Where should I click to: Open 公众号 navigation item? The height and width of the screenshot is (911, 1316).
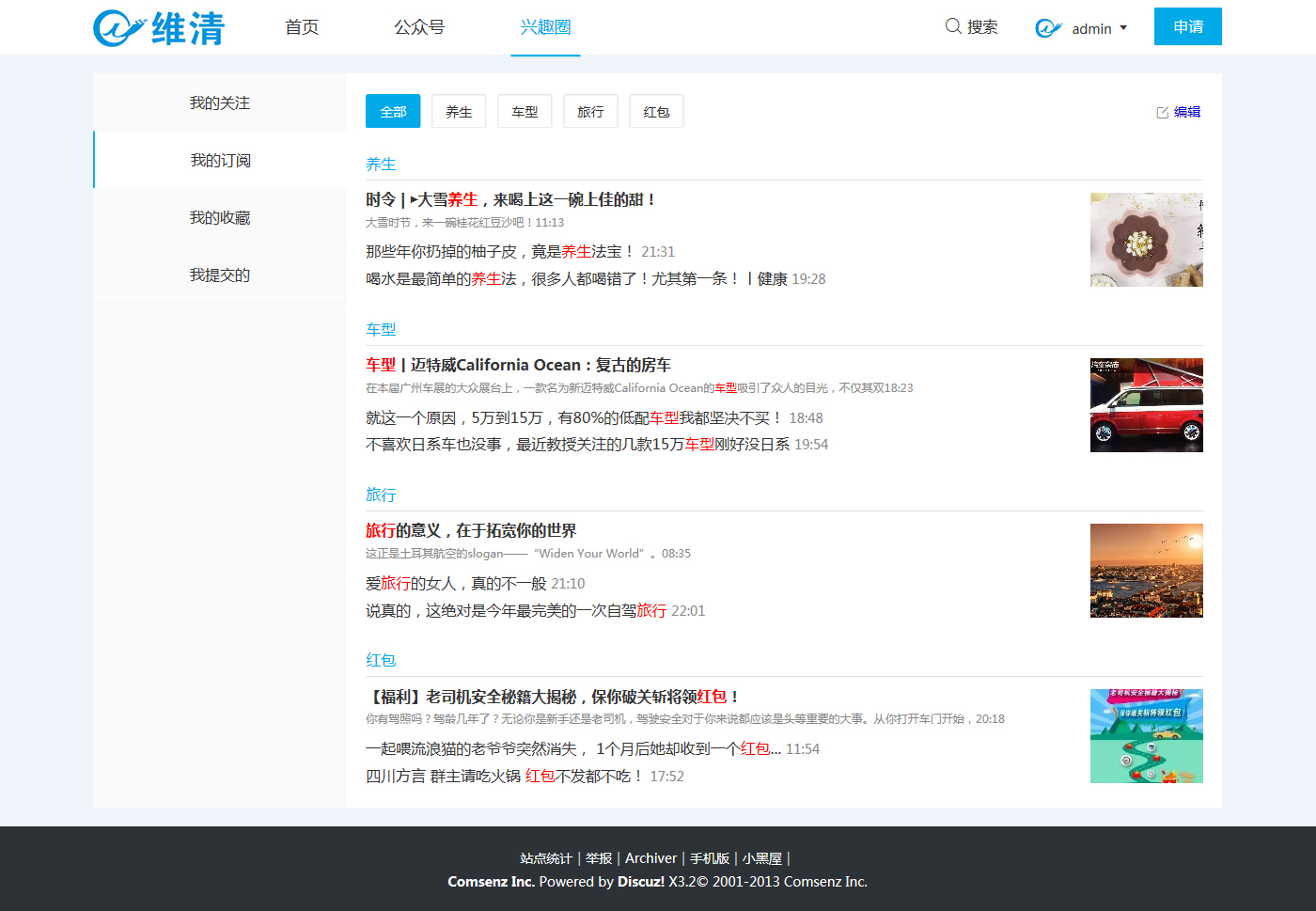point(419,27)
